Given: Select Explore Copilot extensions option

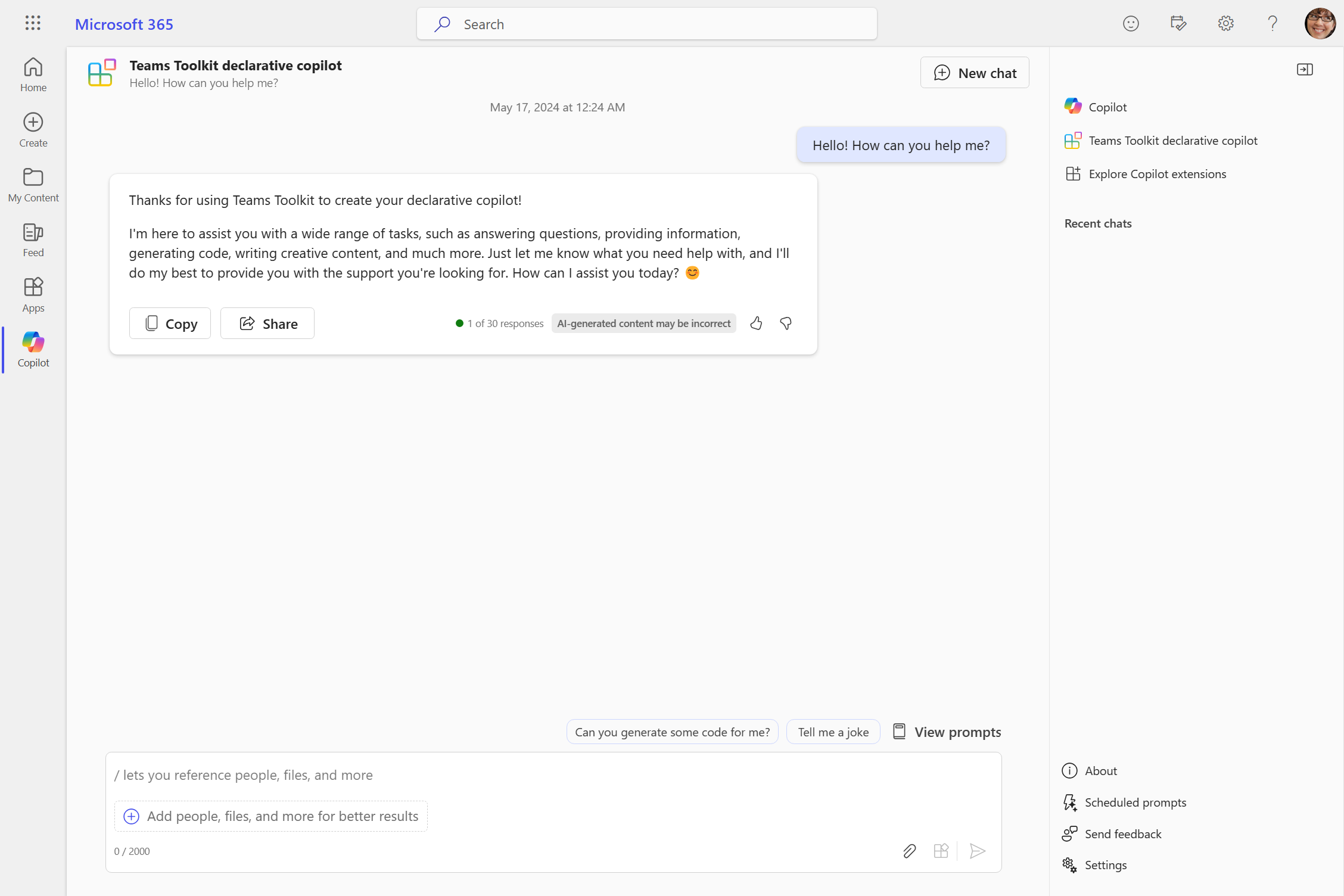Looking at the screenshot, I should pyautogui.click(x=1158, y=174).
